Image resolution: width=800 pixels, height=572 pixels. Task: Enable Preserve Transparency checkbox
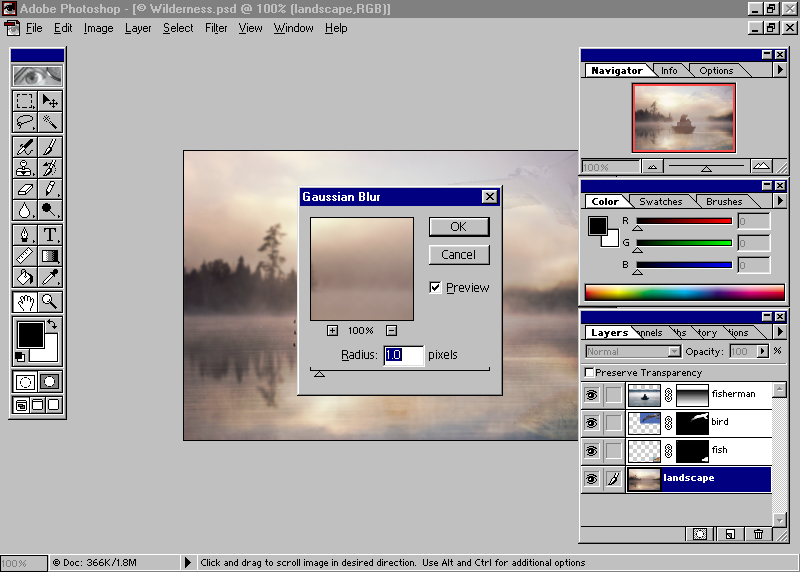[x=589, y=372]
